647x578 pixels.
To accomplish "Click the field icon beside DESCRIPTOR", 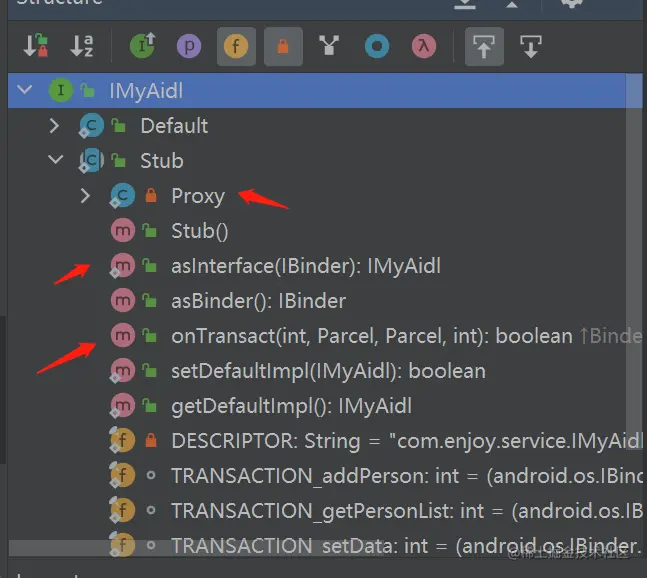I will 123,441.
